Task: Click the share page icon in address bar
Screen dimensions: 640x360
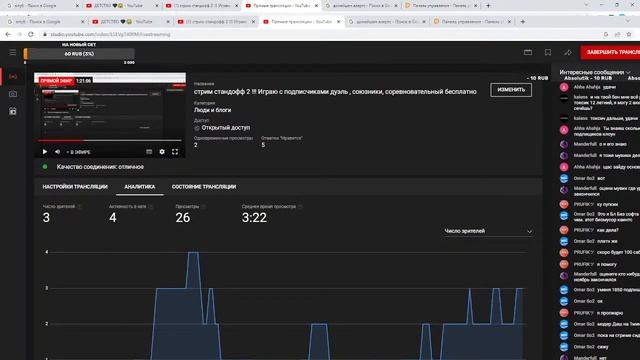Action: tap(617, 35)
